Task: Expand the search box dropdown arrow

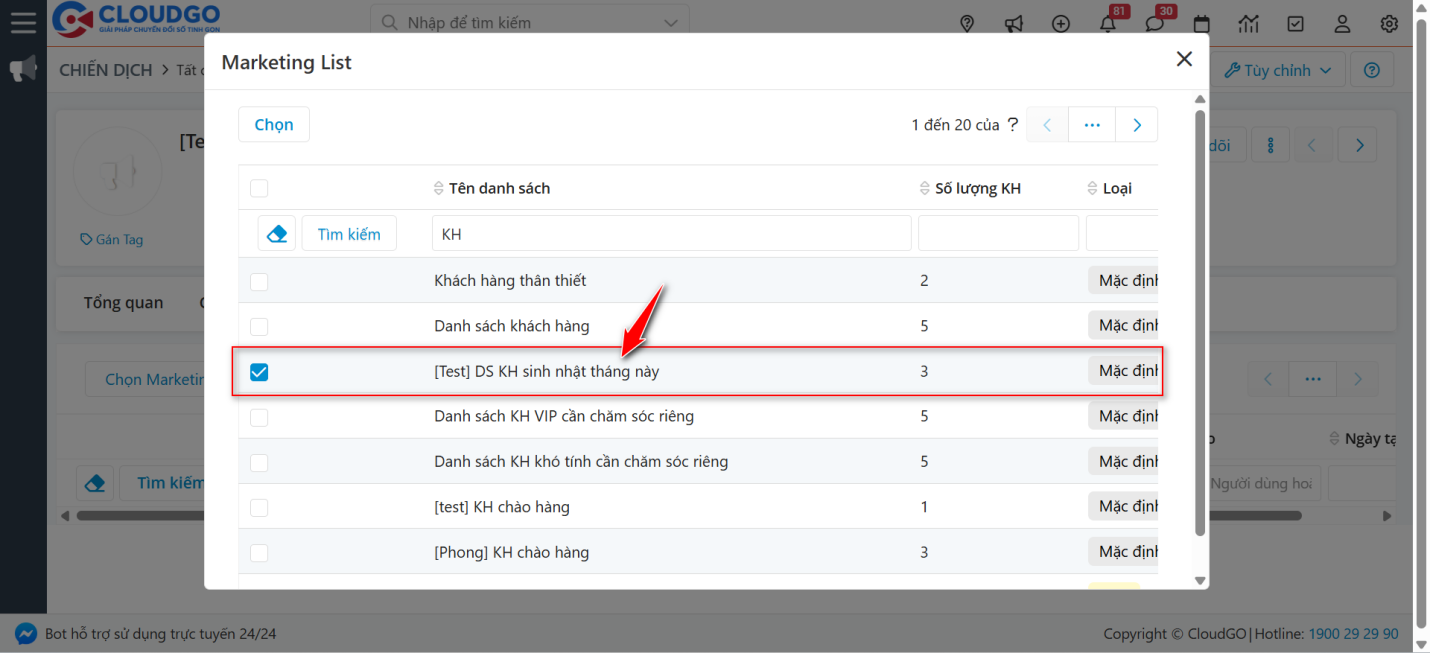Action: coord(670,23)
